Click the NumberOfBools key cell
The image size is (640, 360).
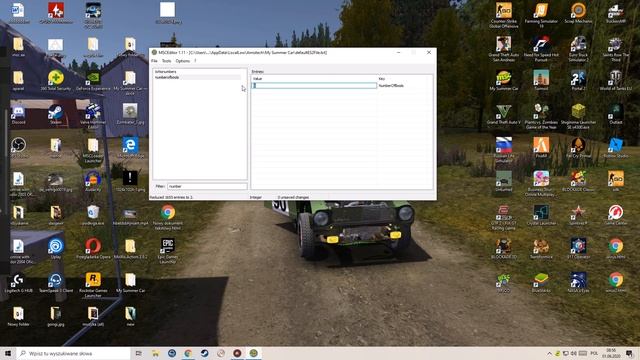(x=391, y=86)
